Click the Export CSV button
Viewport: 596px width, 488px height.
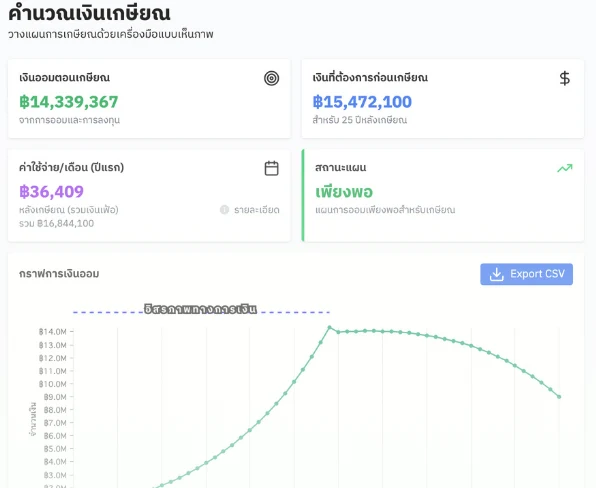(526, 274)
